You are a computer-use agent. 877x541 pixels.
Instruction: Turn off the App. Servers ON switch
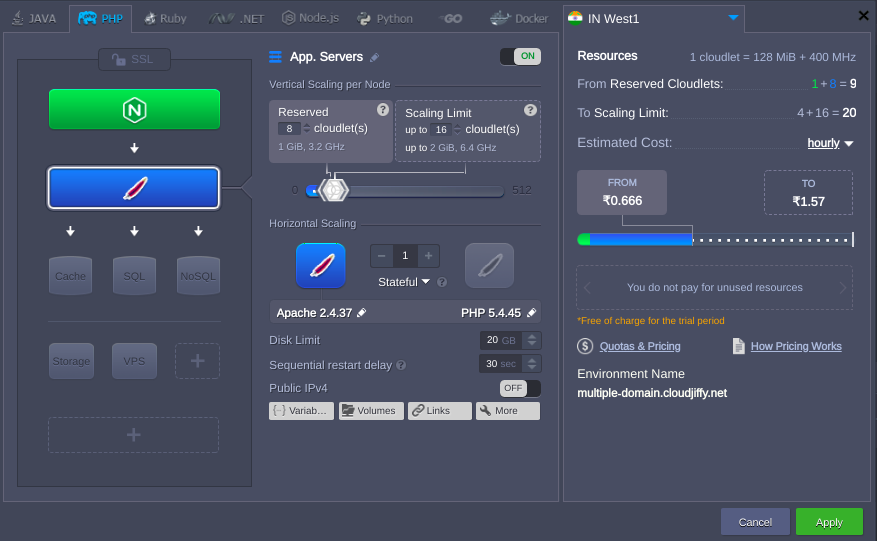coord(521,57)
